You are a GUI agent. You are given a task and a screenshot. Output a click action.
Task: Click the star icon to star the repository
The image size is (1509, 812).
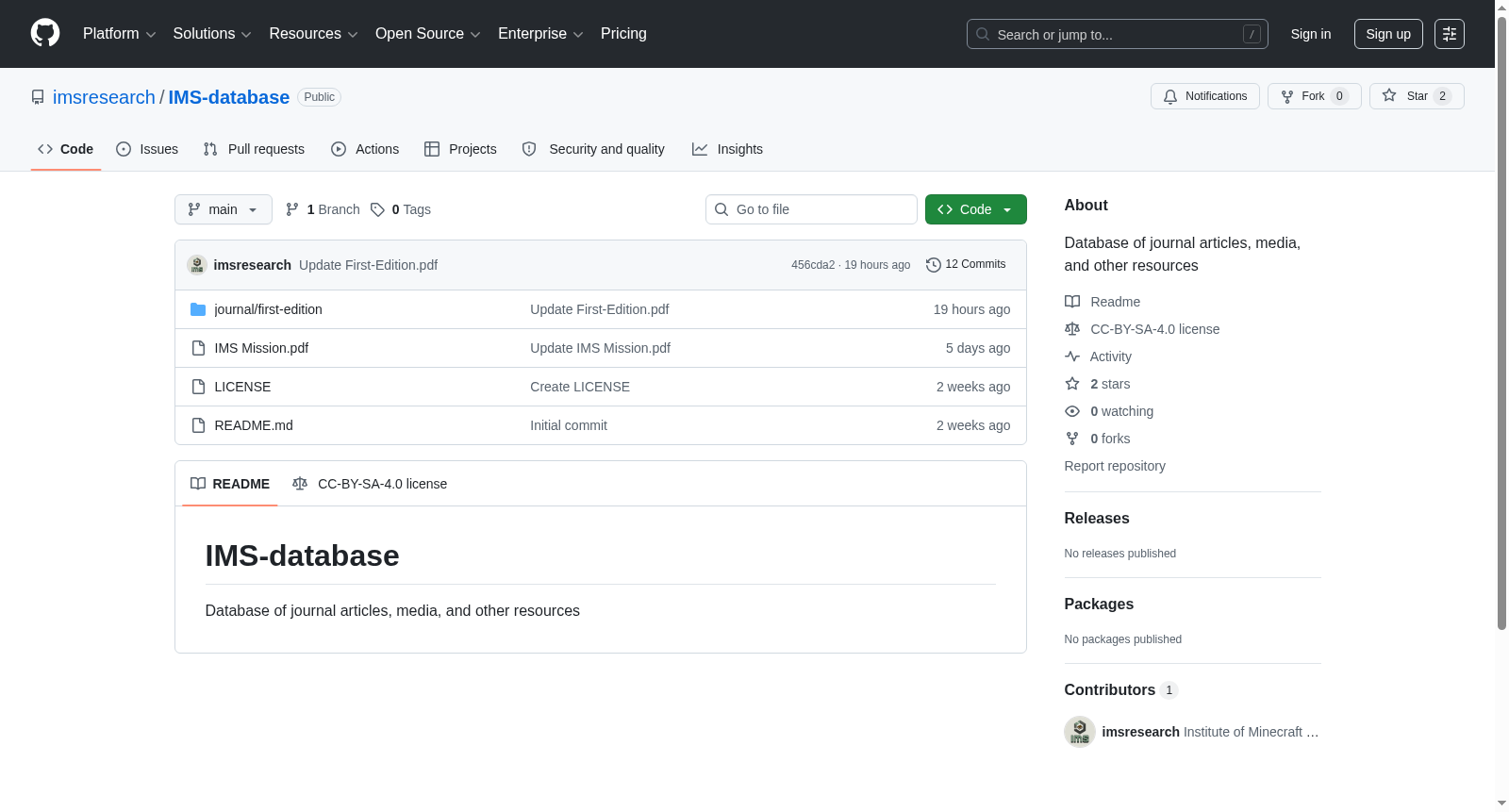[1389, 95]
